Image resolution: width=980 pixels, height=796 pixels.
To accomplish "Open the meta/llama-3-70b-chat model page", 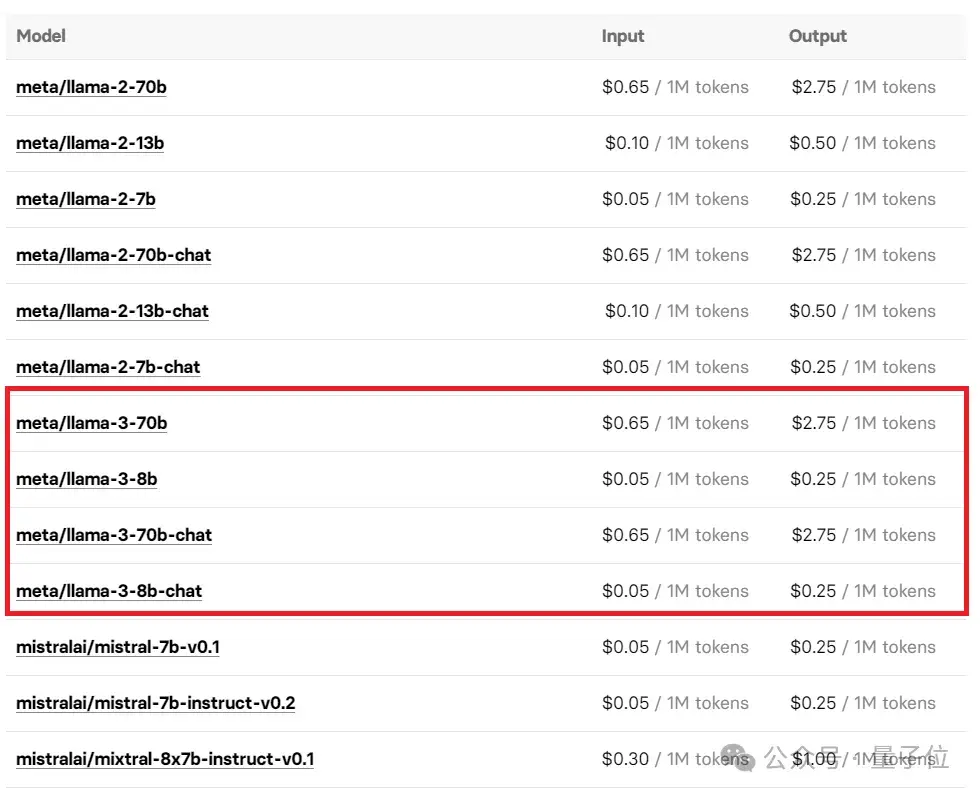I will point(114,535).
